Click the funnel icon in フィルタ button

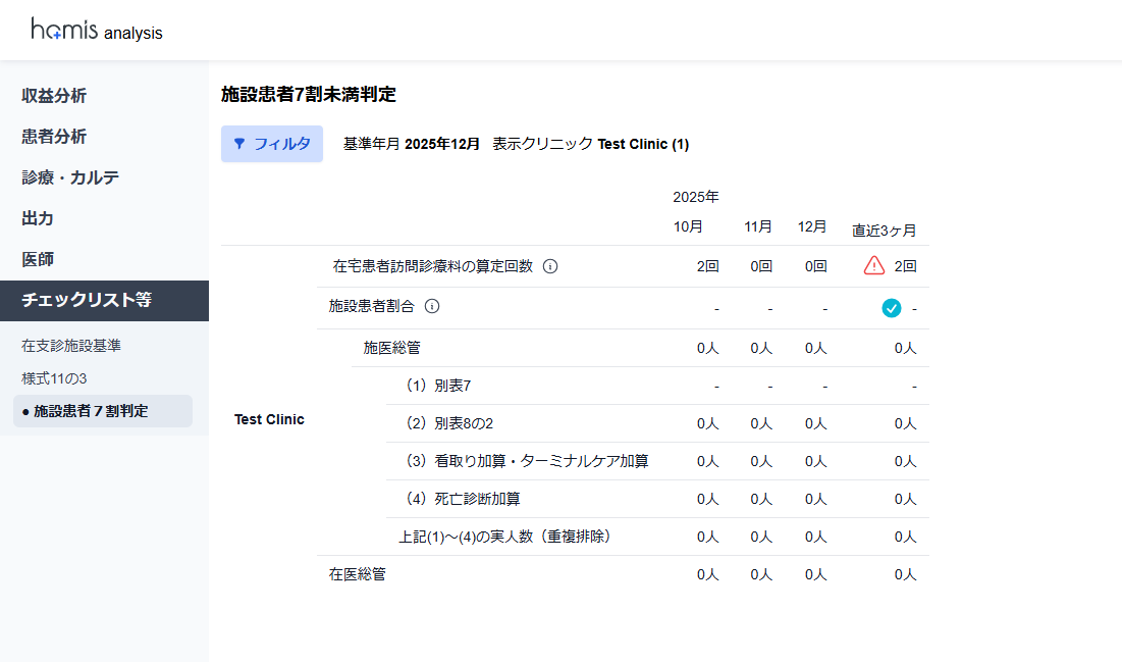click(239, 144)
